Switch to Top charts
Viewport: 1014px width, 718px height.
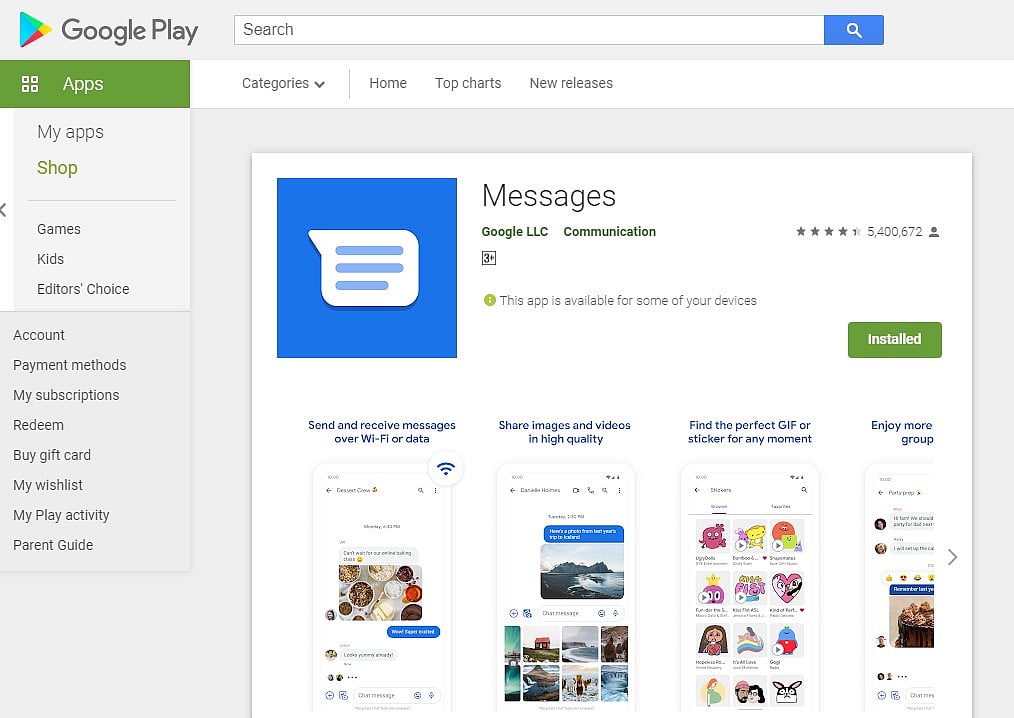[x=468, y=84]
